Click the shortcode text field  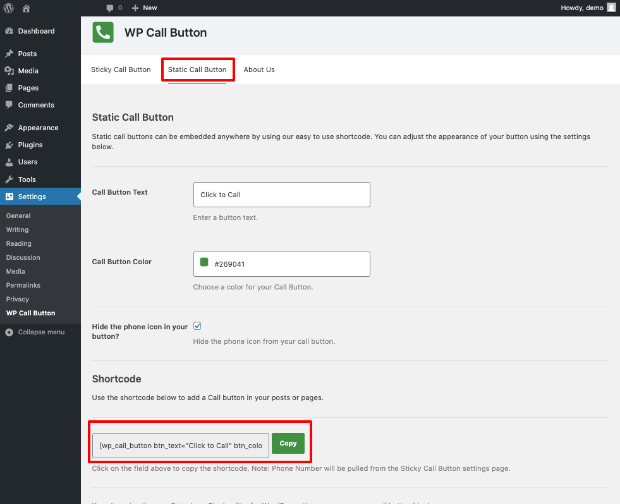tap(180, 445)
